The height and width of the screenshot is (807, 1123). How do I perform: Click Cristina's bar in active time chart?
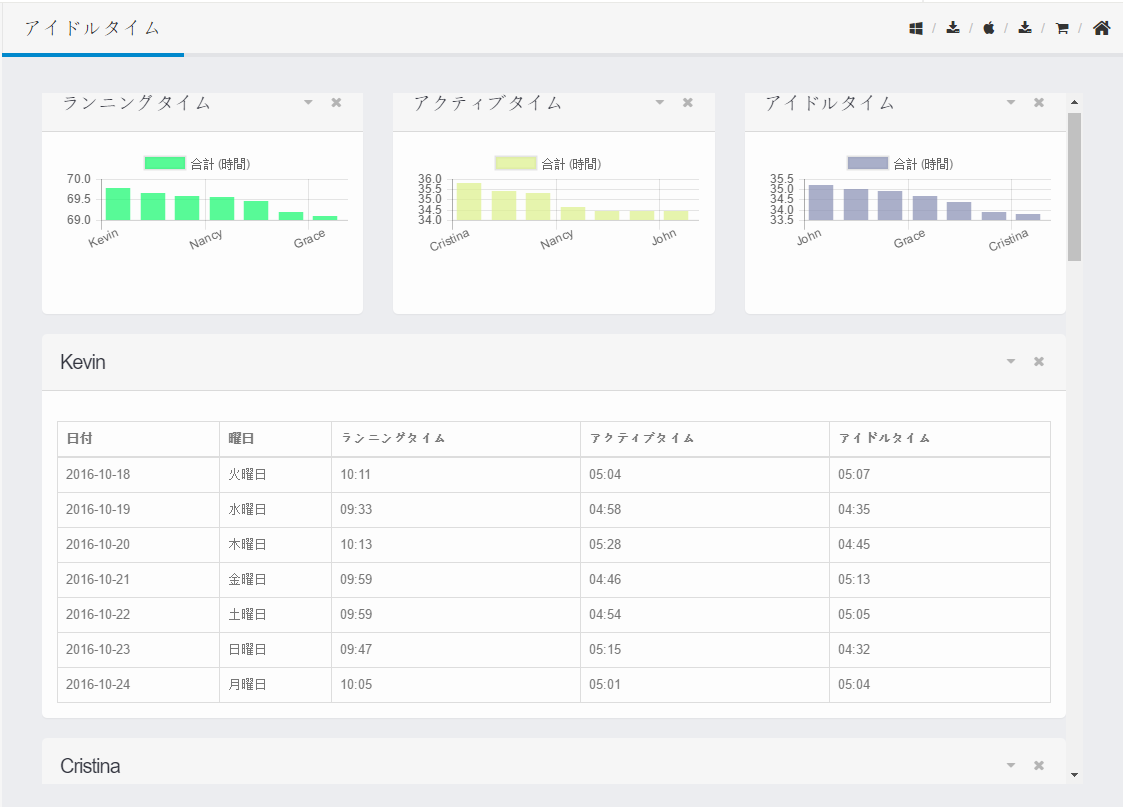point(469,202)
